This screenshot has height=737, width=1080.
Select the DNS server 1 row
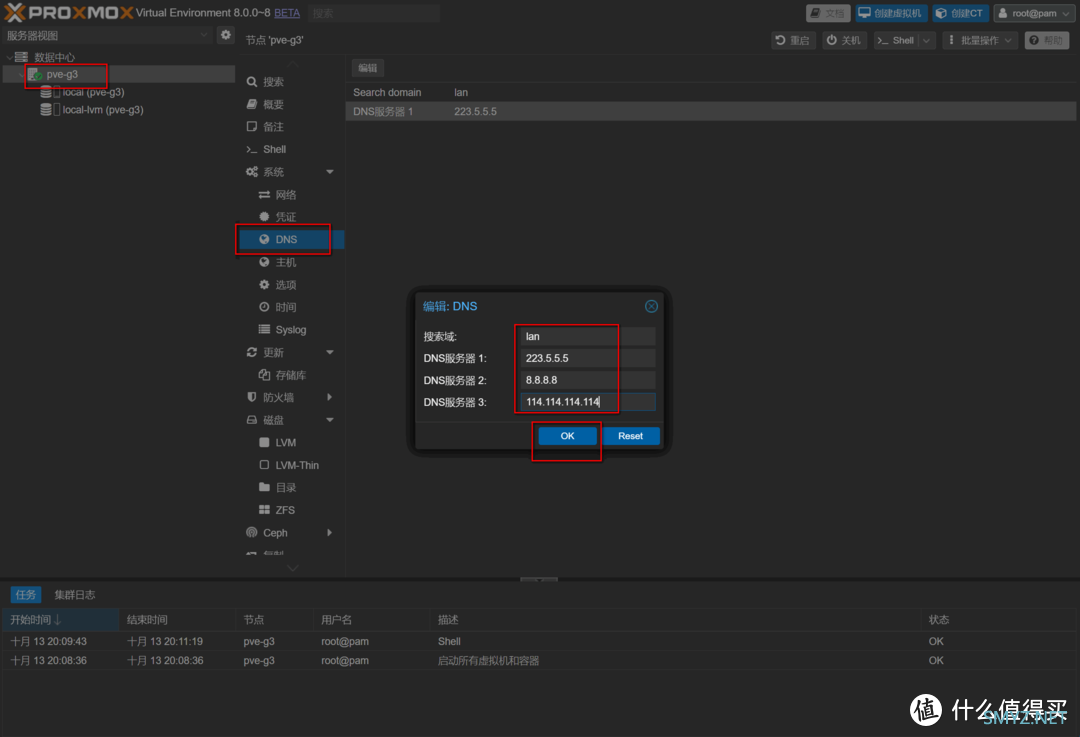[710, 112]
